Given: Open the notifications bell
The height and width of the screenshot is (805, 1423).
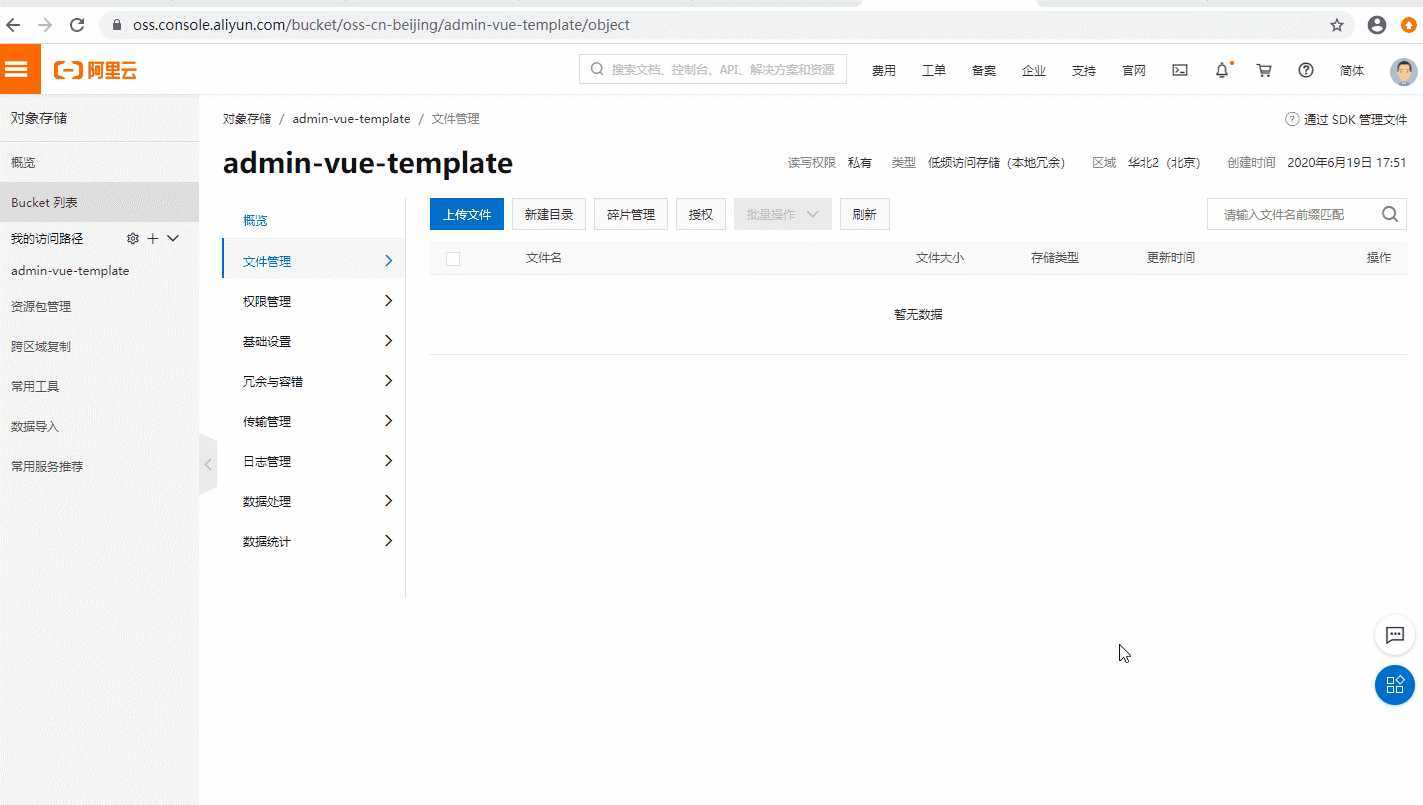Looking at the screenshot, I should [1222, 70].
